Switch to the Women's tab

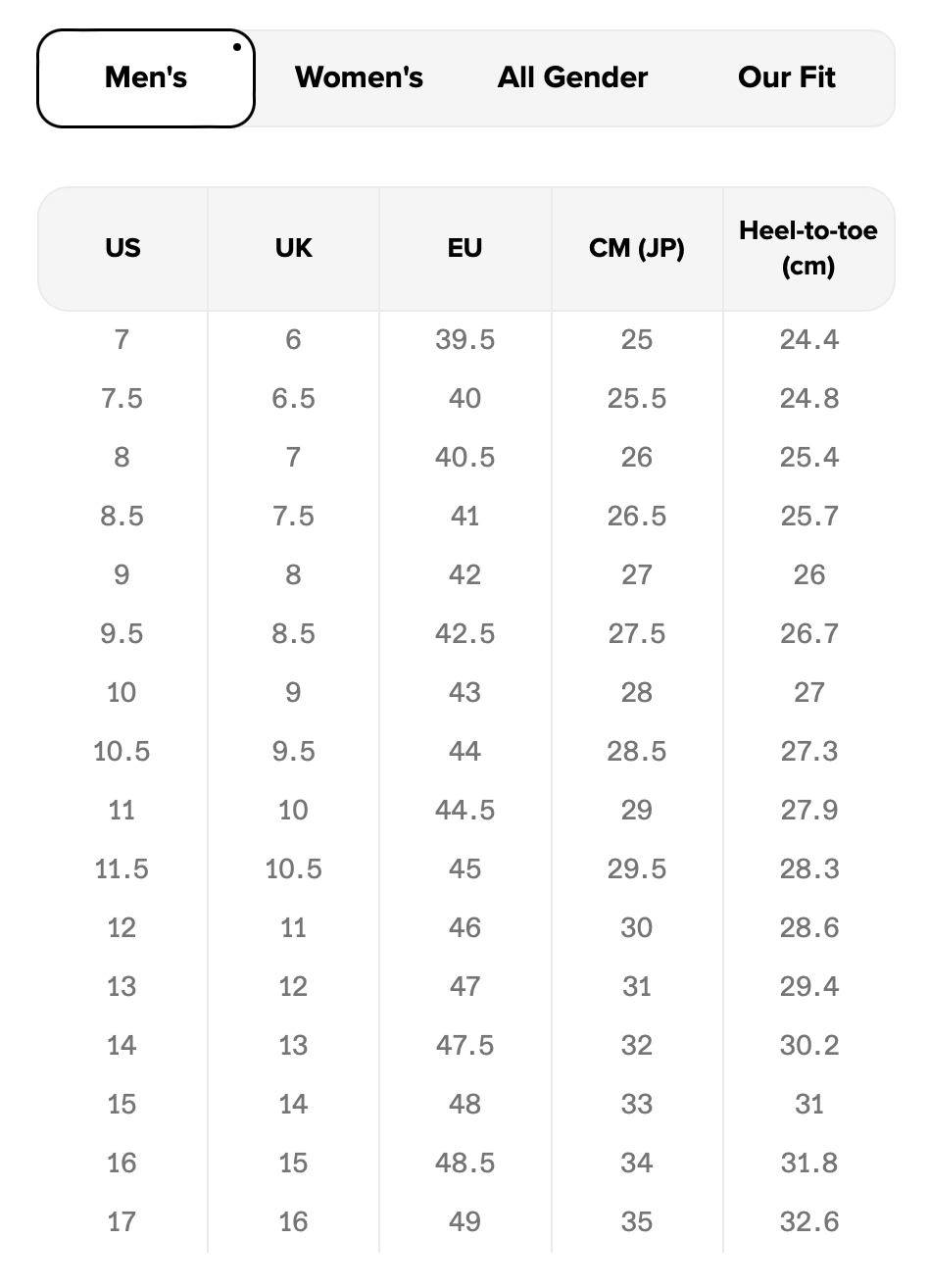359,78
